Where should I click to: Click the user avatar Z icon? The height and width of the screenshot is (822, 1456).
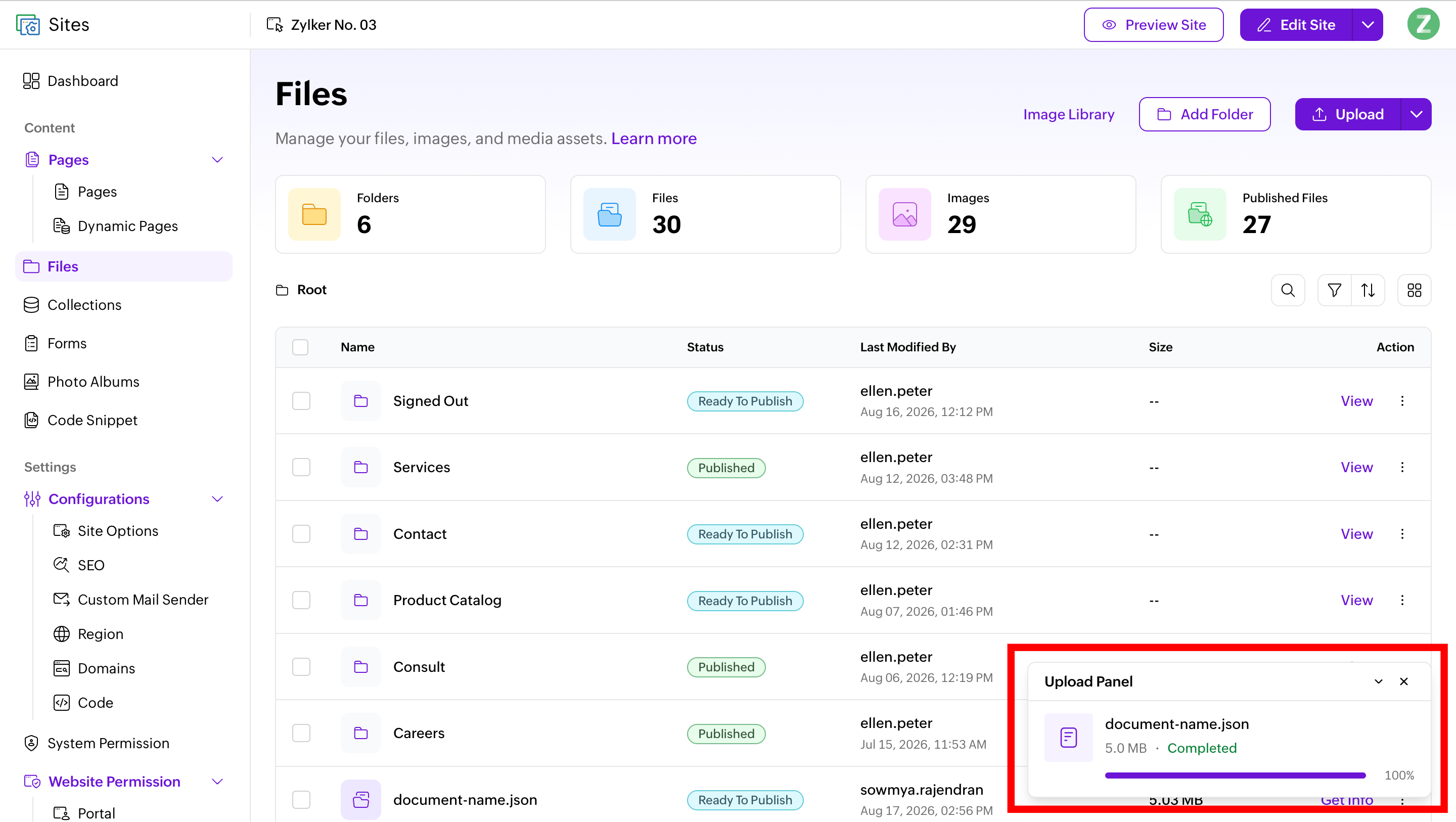[1423, 25]
